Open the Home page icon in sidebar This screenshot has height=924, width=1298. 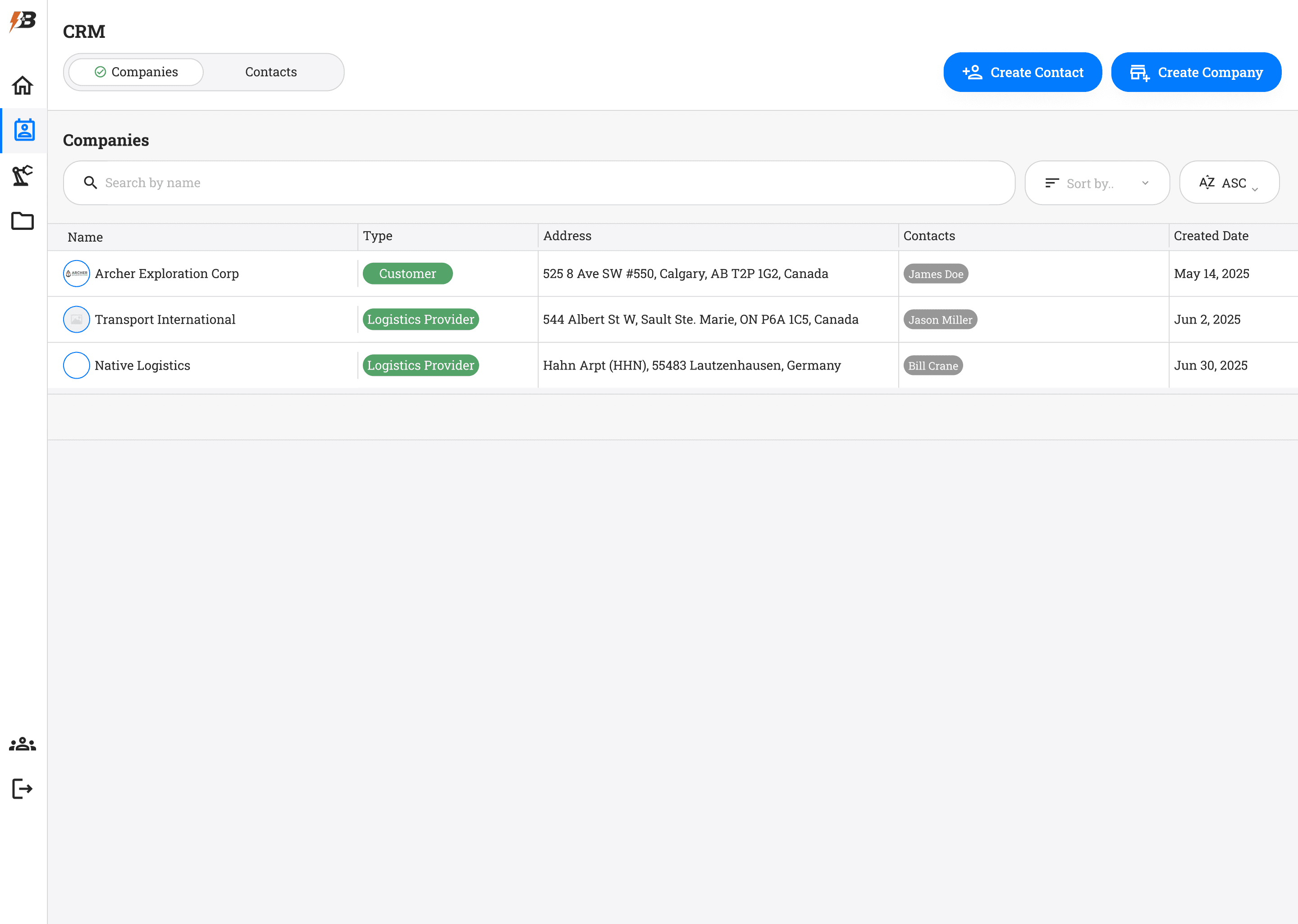(23, 85)
